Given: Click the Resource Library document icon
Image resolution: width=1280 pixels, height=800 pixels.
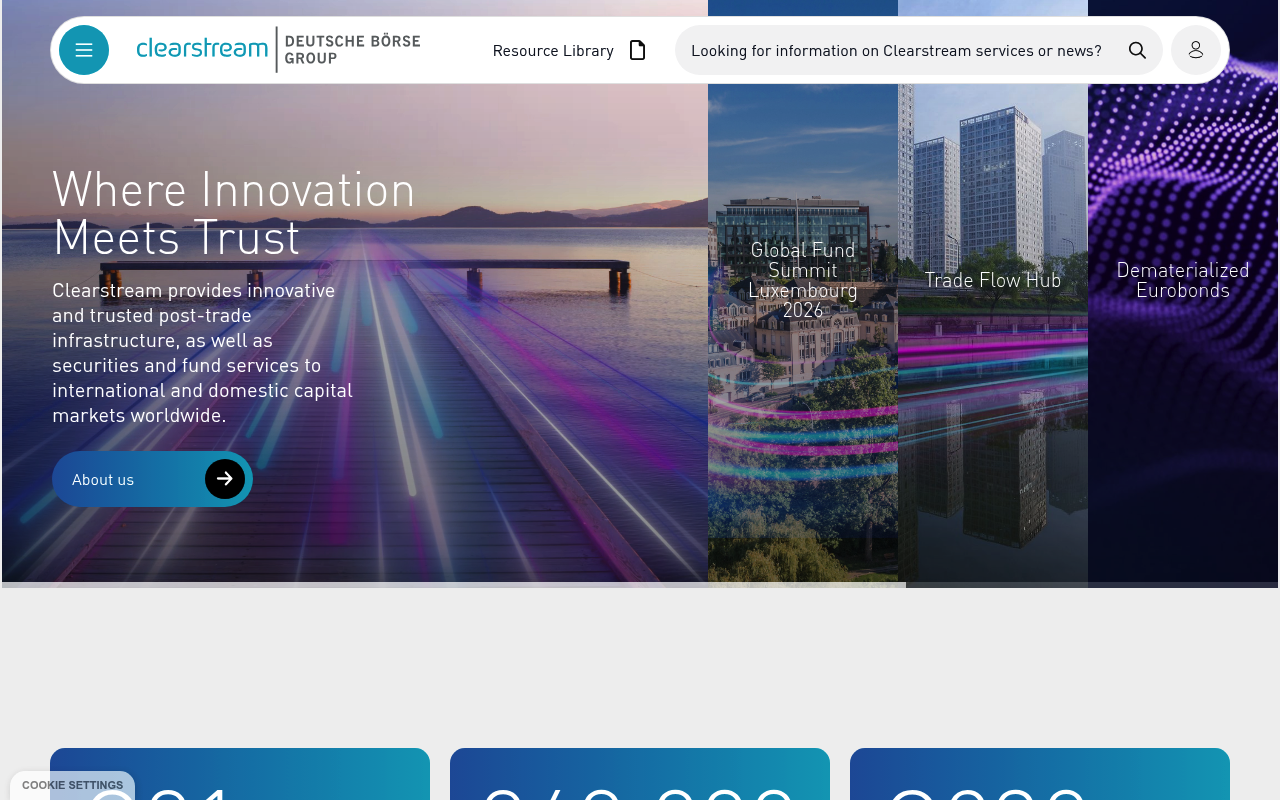Looking at the screenshot, I should 637,50.
